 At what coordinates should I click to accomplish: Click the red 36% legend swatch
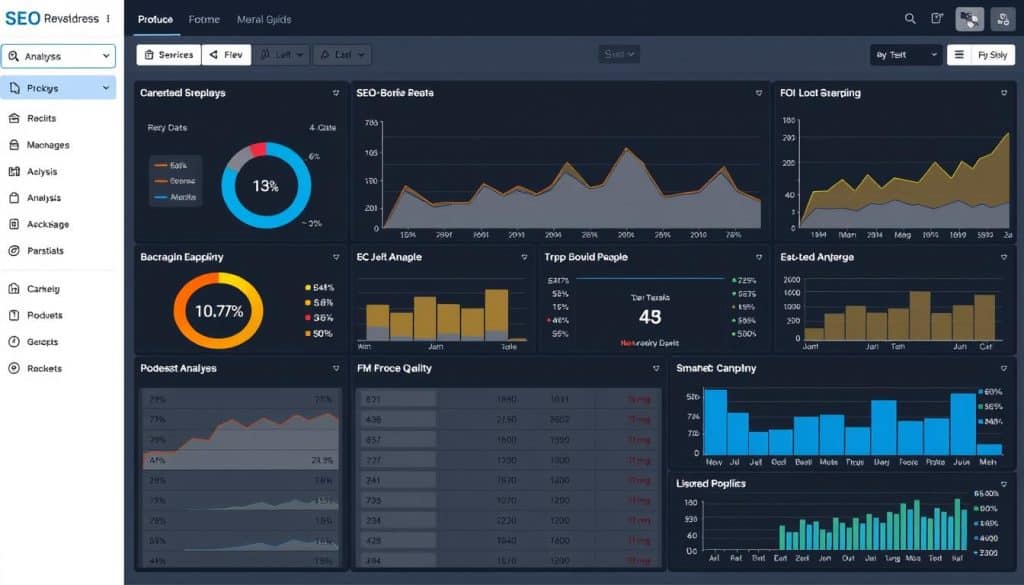click(308, 318)
